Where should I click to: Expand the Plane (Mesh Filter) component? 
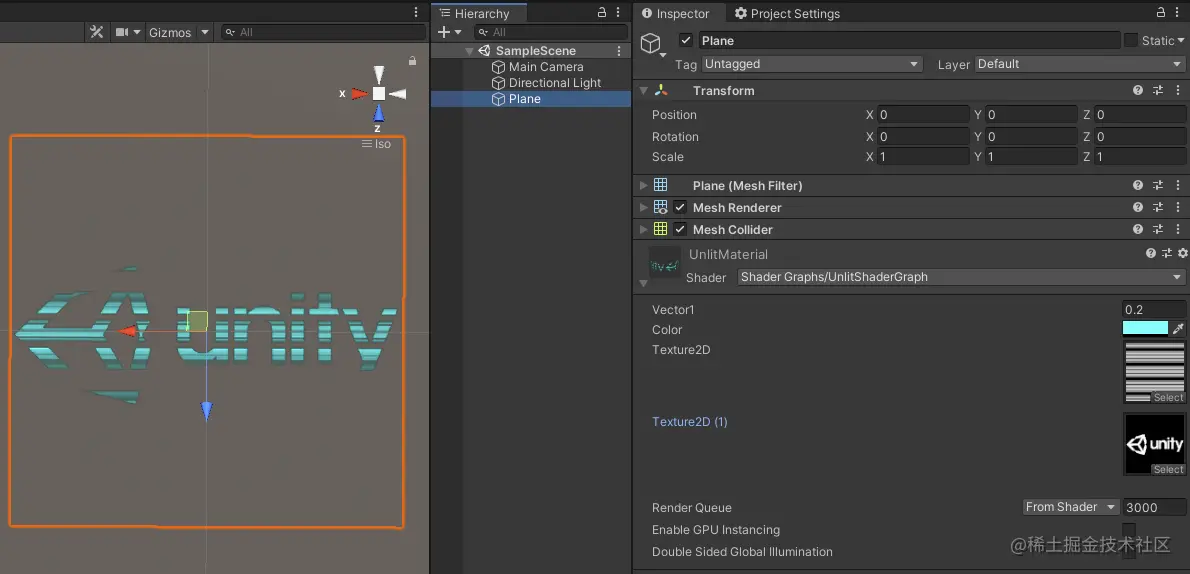click(644, 185)
